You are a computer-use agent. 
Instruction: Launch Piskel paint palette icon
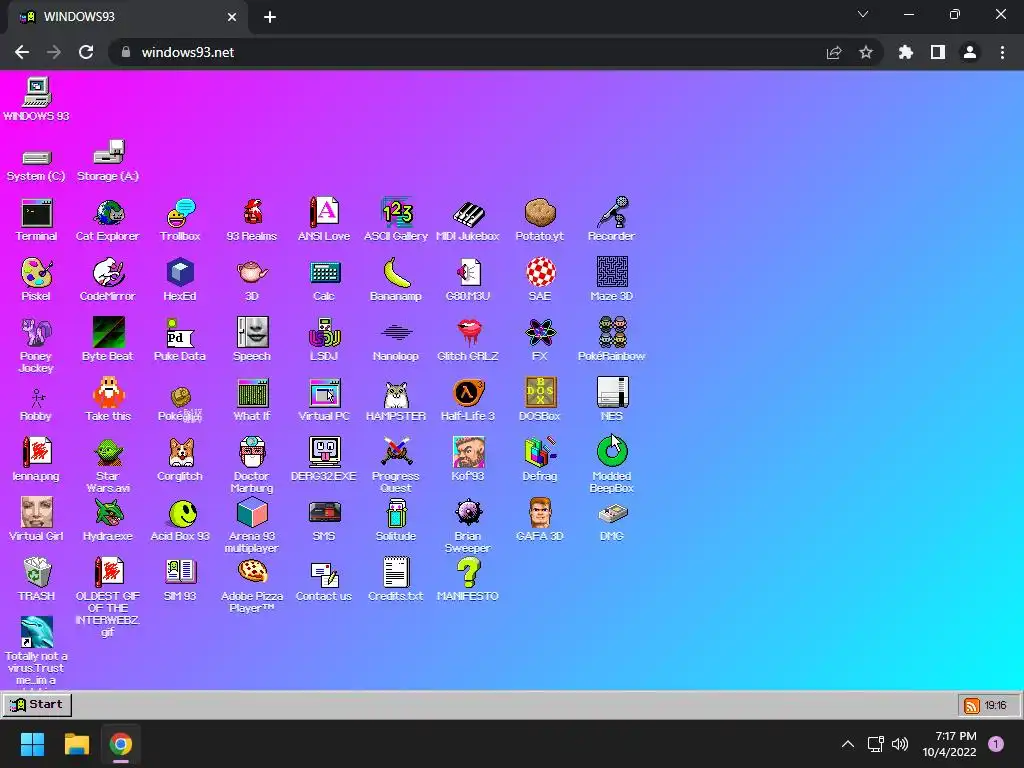coord(37,274)
